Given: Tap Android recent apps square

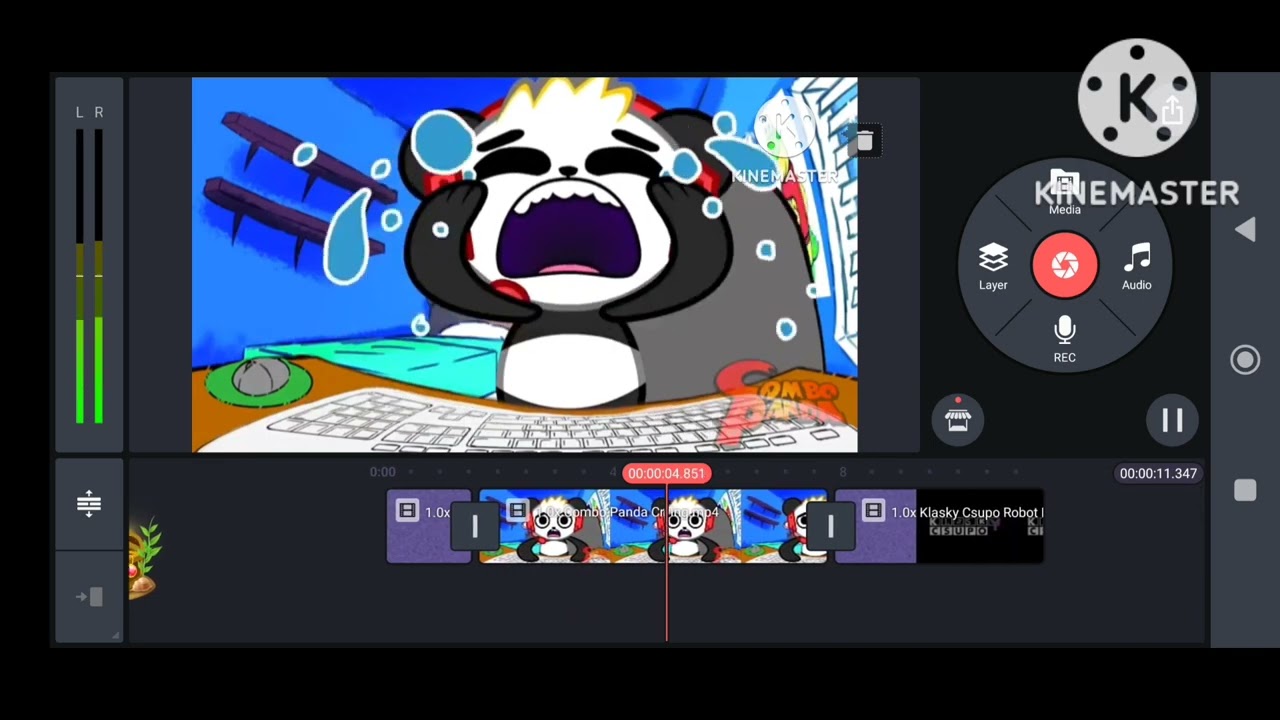Looking at the screenshot, I should coord(1245,490).
